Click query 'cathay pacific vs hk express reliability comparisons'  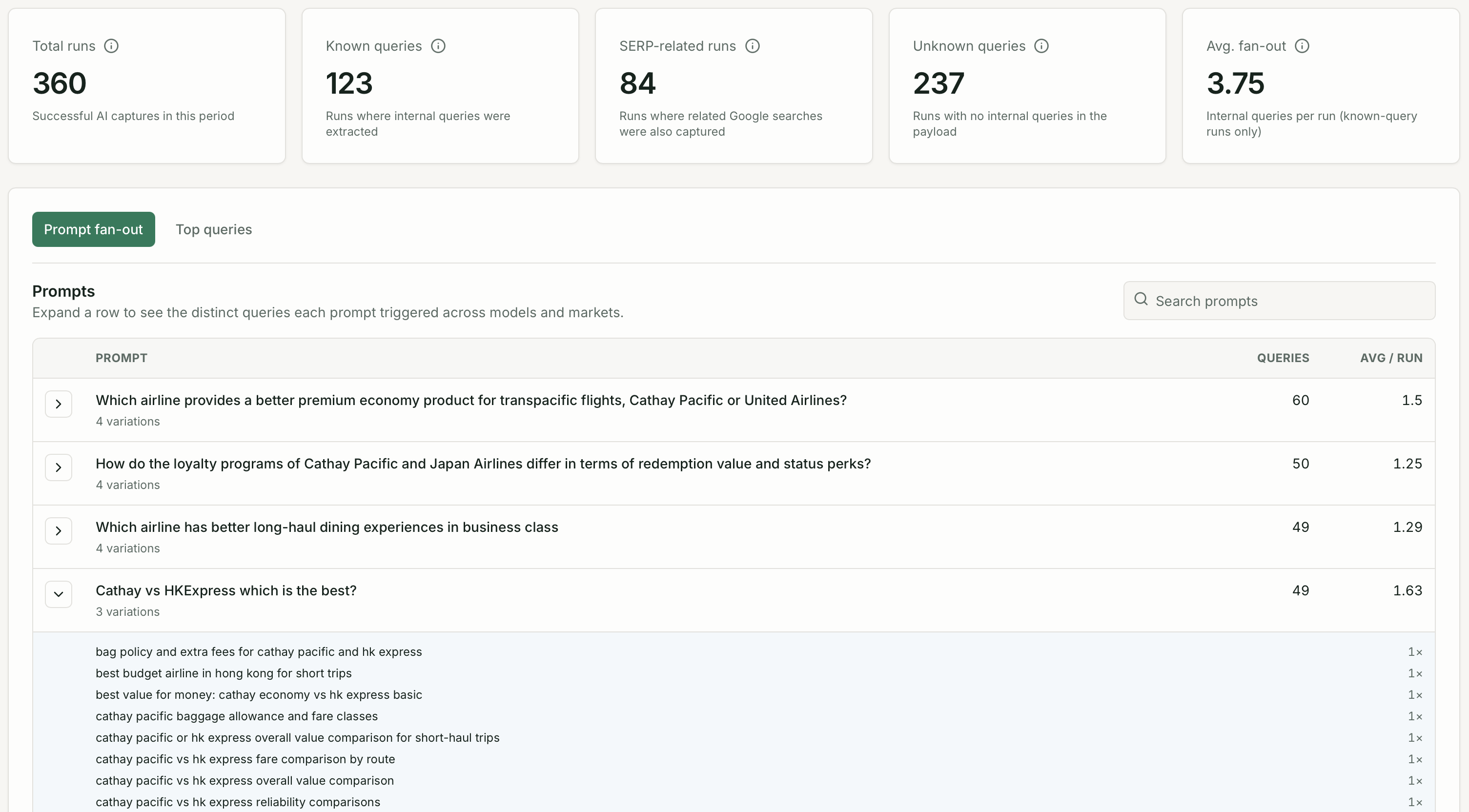(x=238, y=802)
